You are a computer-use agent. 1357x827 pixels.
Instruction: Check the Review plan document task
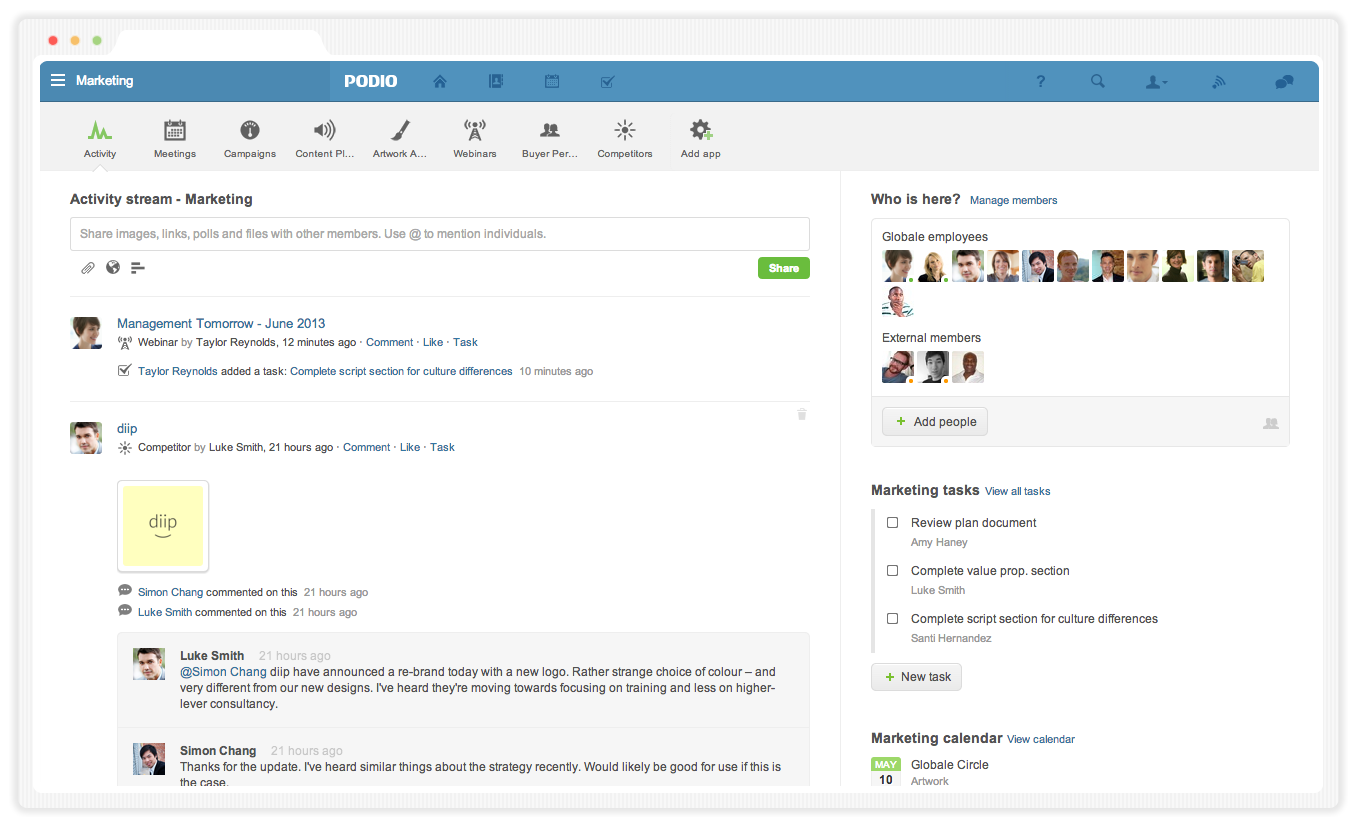click(893, 523)
